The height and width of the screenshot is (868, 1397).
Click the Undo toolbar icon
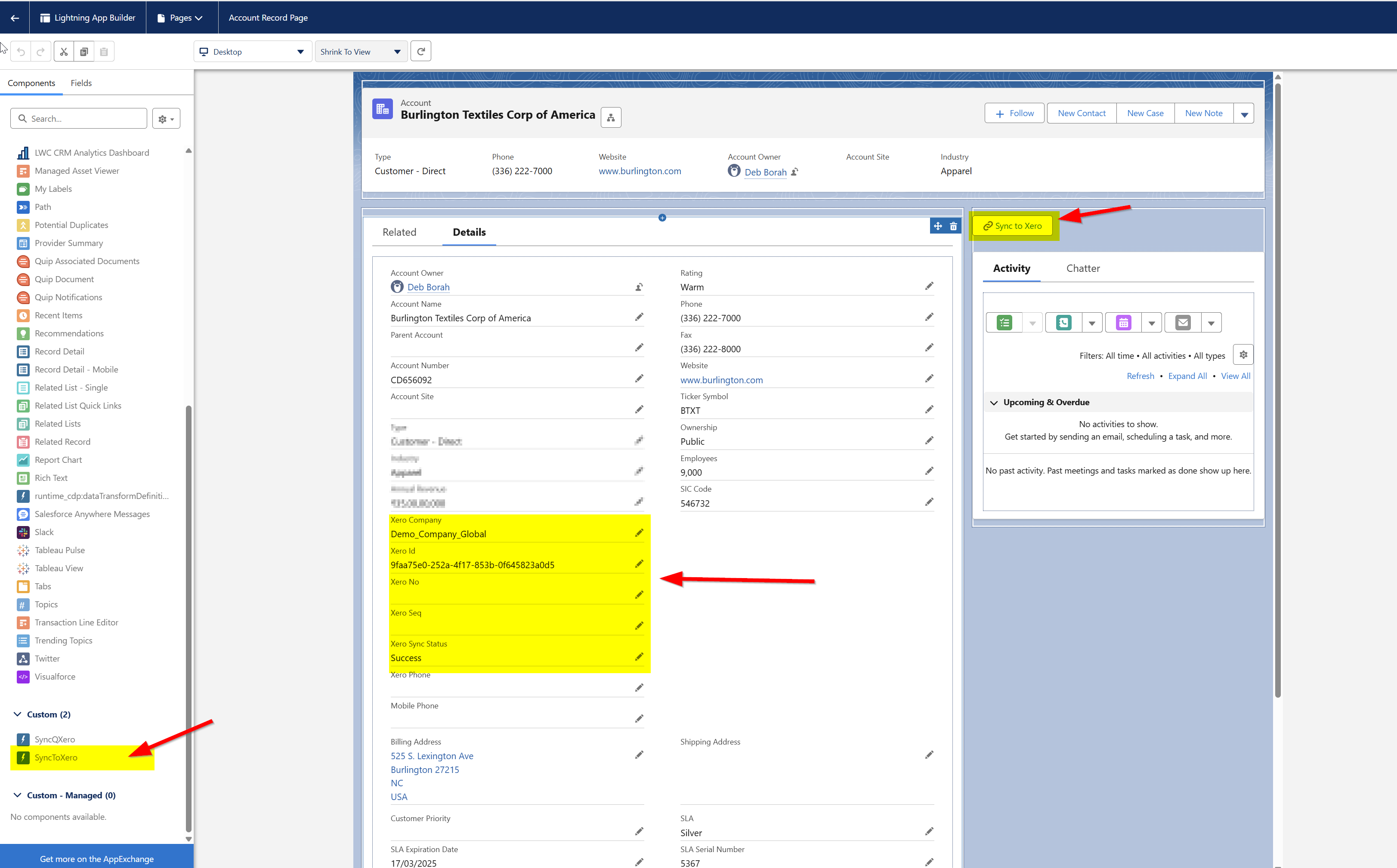(21, 52)
